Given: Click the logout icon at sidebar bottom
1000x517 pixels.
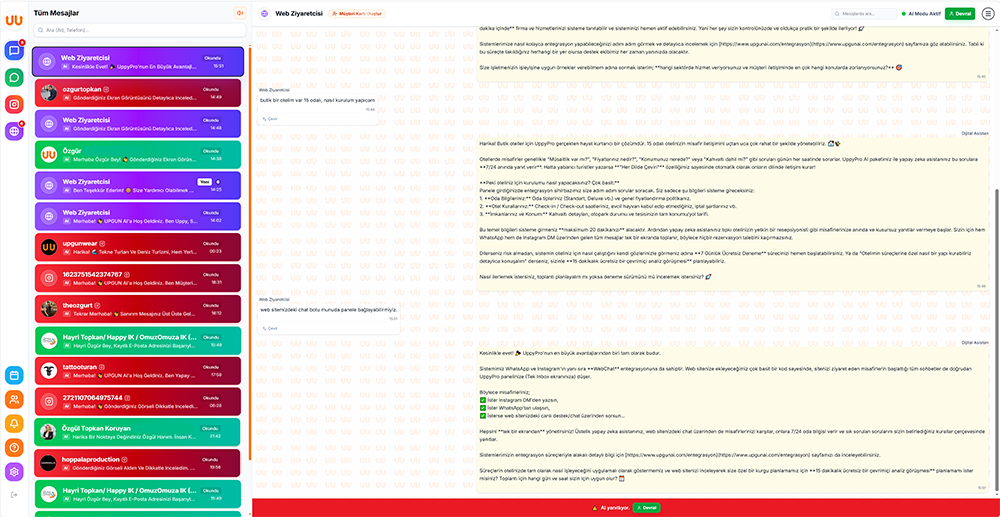Looking at the screenshot, I should click(14, 495).
